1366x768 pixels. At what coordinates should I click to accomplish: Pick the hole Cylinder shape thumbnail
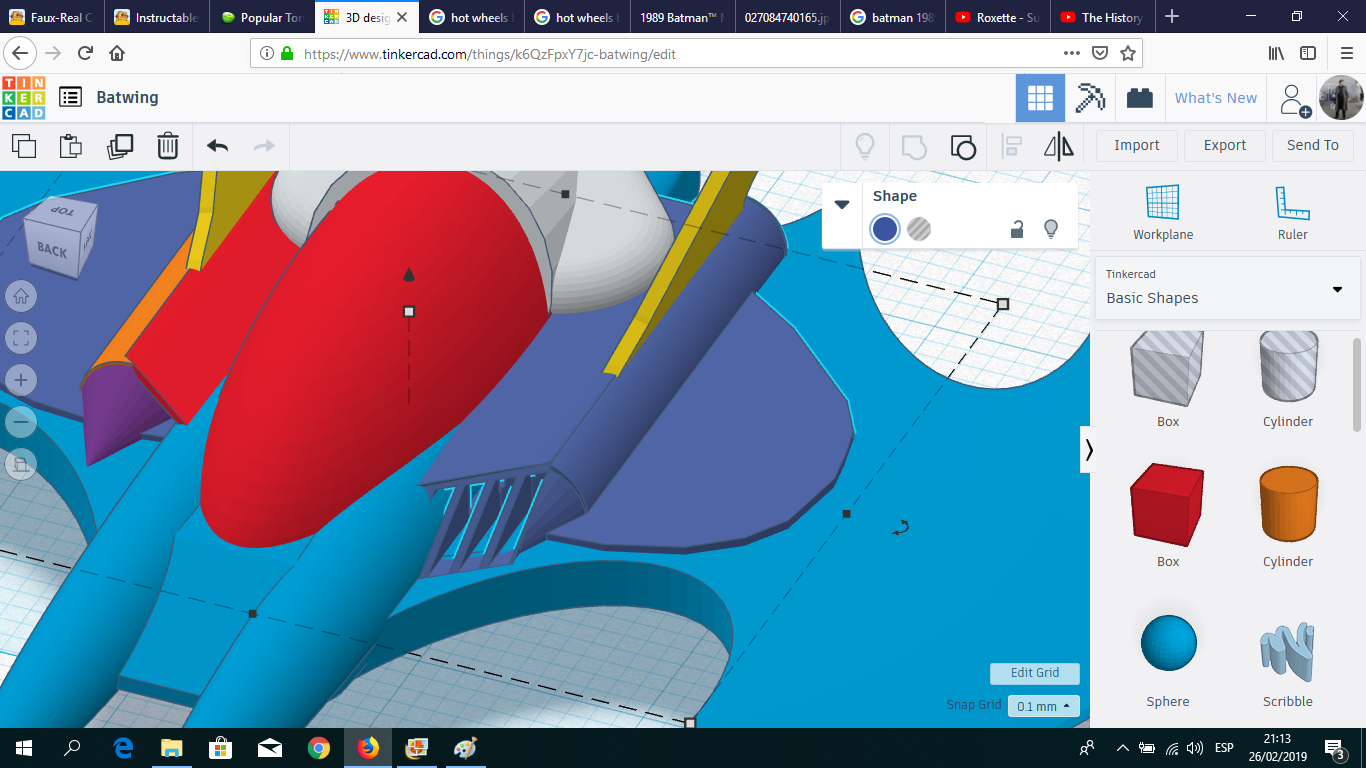pos(1288,368)
